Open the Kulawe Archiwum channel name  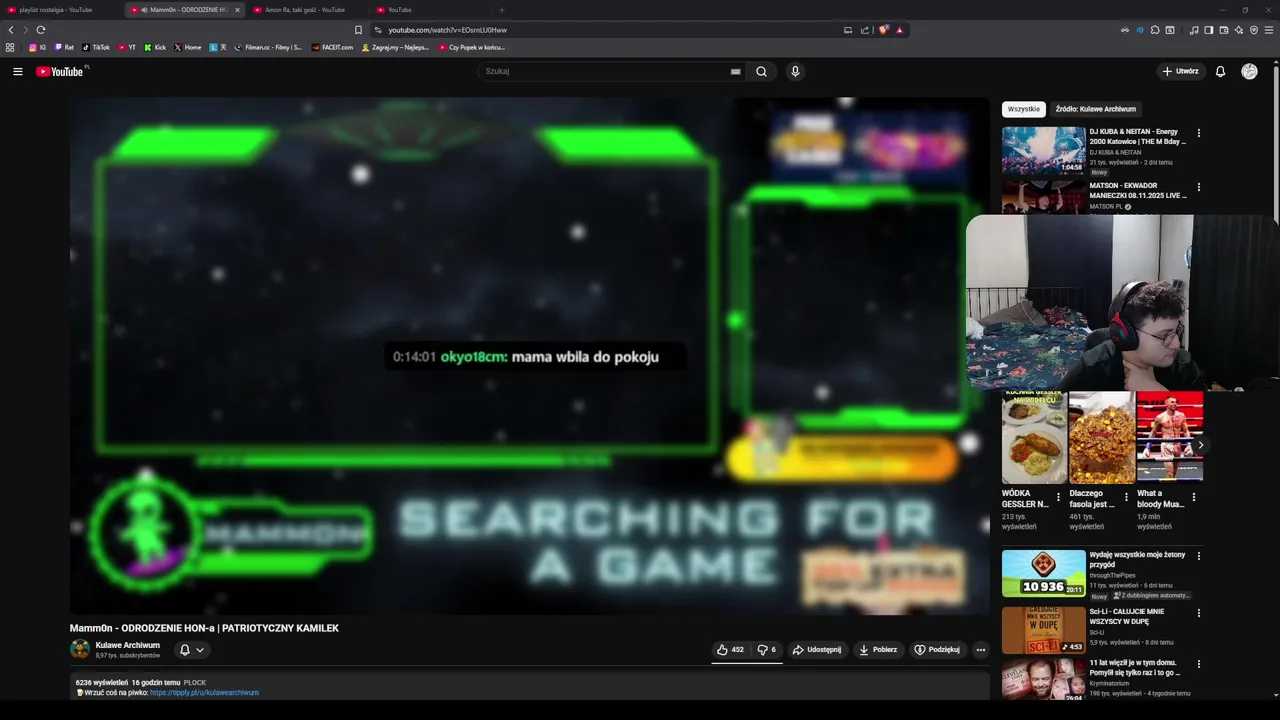click(x=127, y=645)
